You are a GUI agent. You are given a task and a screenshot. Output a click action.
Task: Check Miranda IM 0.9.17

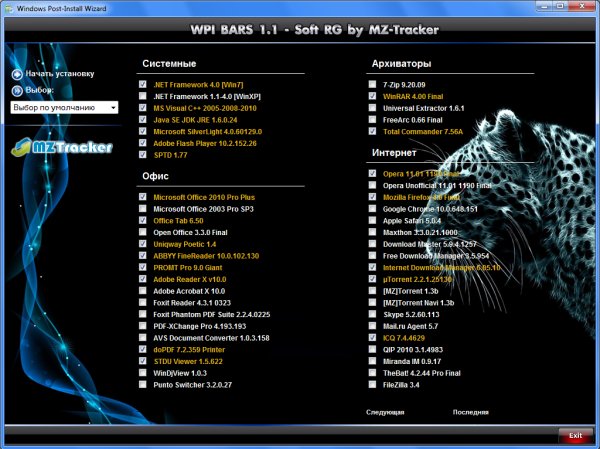372,361
